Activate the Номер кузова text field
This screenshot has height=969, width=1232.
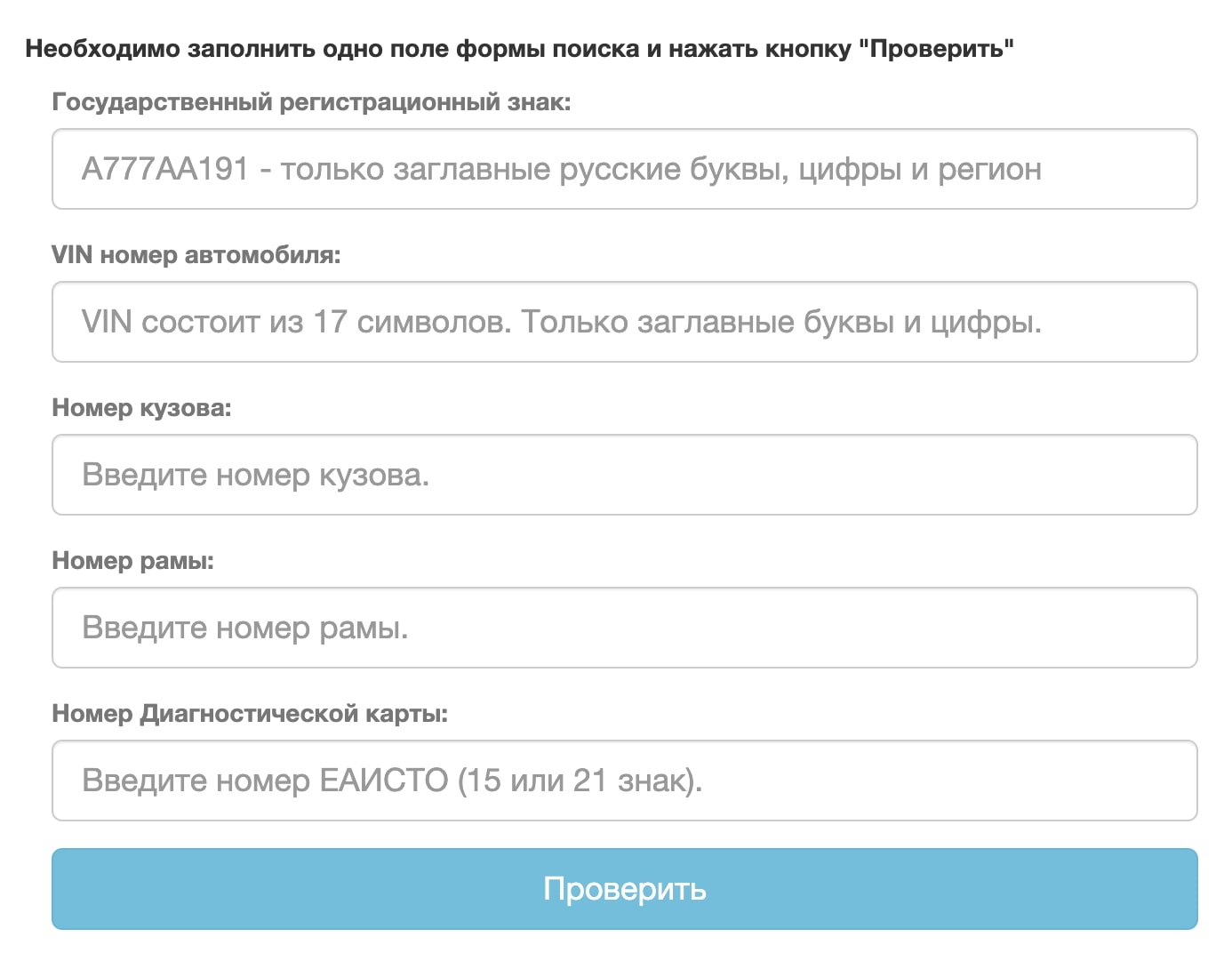point(624,475)
